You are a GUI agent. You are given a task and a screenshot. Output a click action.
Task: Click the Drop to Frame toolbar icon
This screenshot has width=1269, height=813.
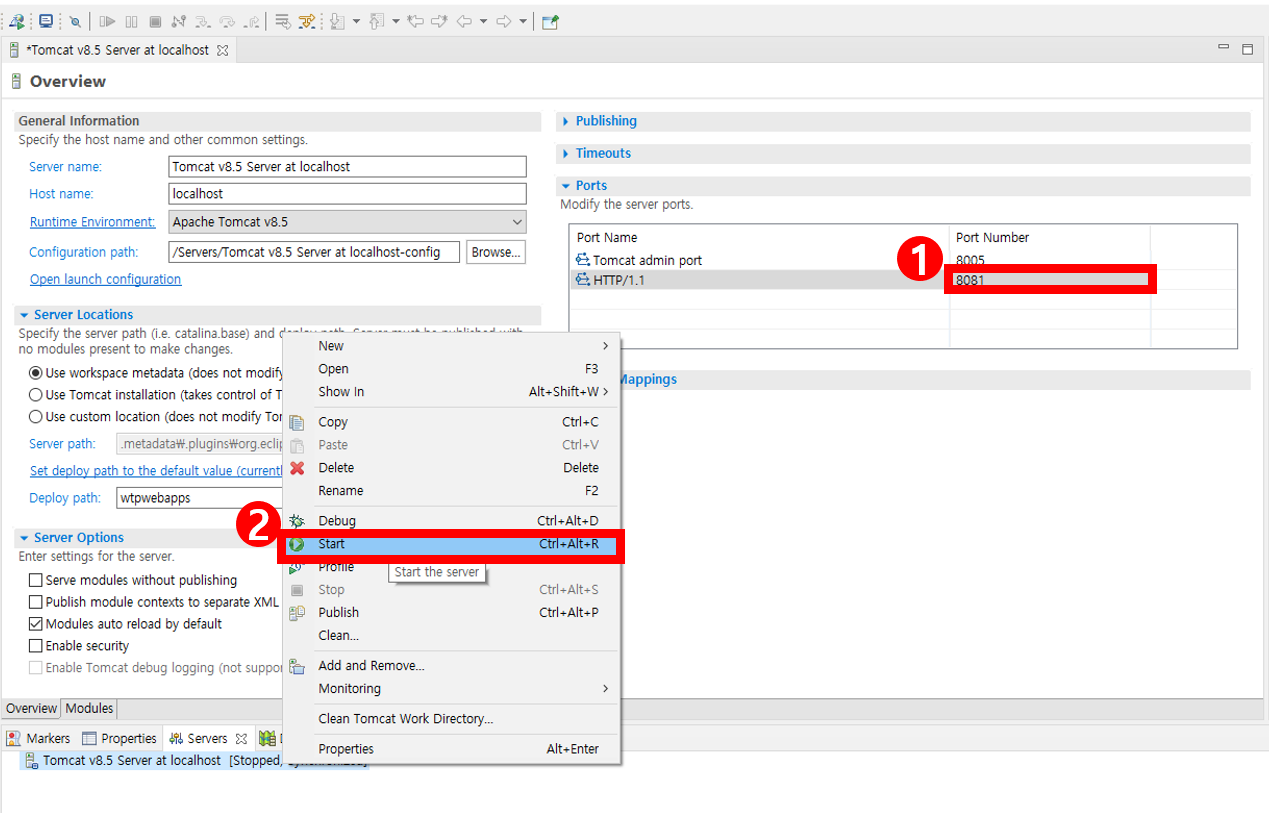282,21
